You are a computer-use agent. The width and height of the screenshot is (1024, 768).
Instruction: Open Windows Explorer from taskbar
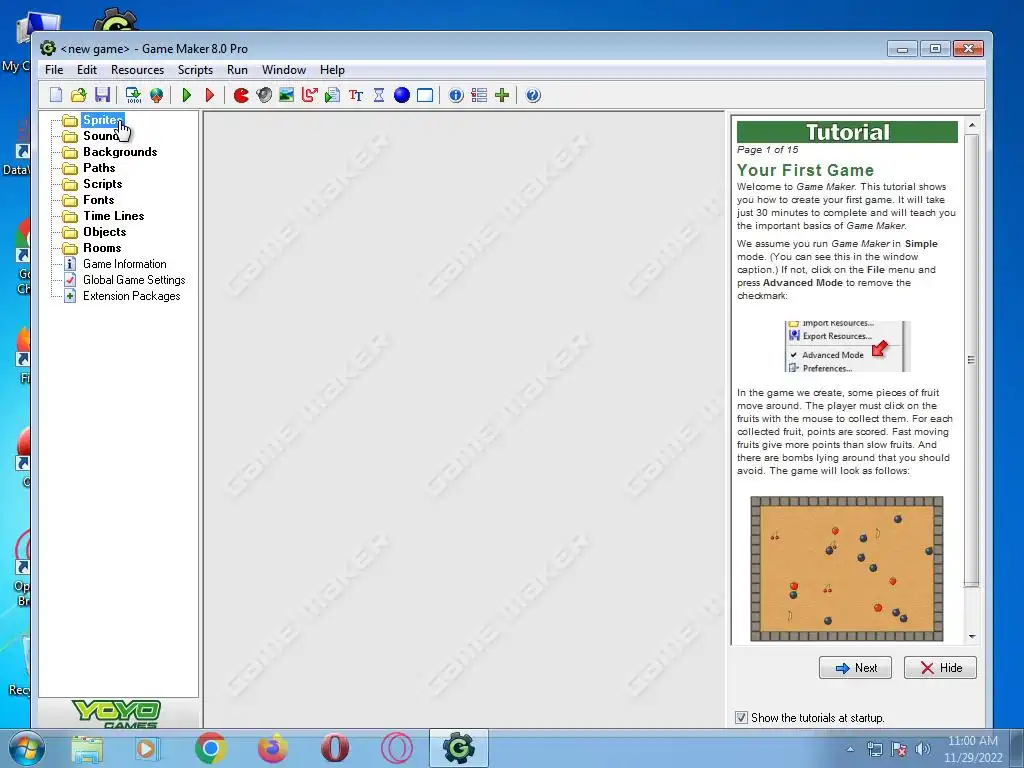click(87, 749)
